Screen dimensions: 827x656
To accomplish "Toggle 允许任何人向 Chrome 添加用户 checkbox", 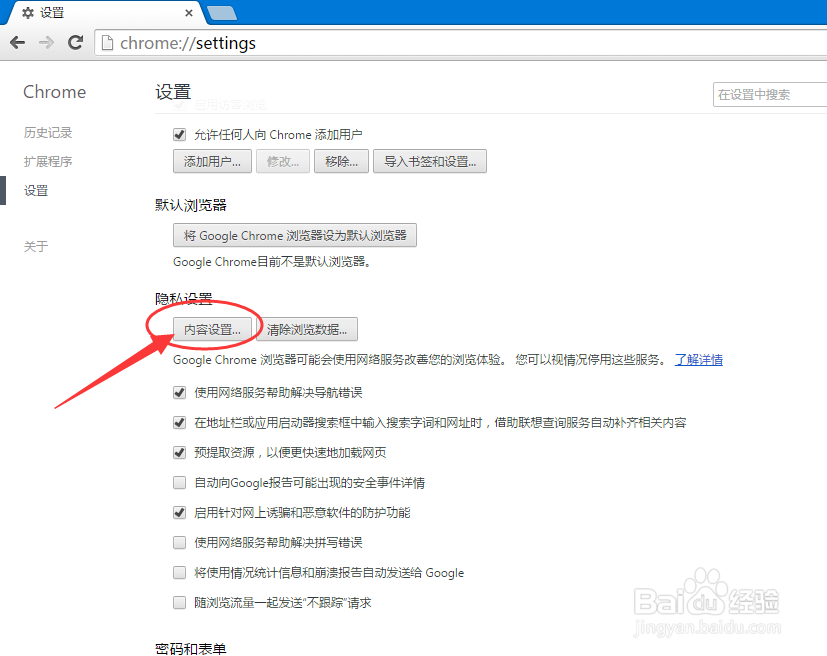I will point(179,134).
